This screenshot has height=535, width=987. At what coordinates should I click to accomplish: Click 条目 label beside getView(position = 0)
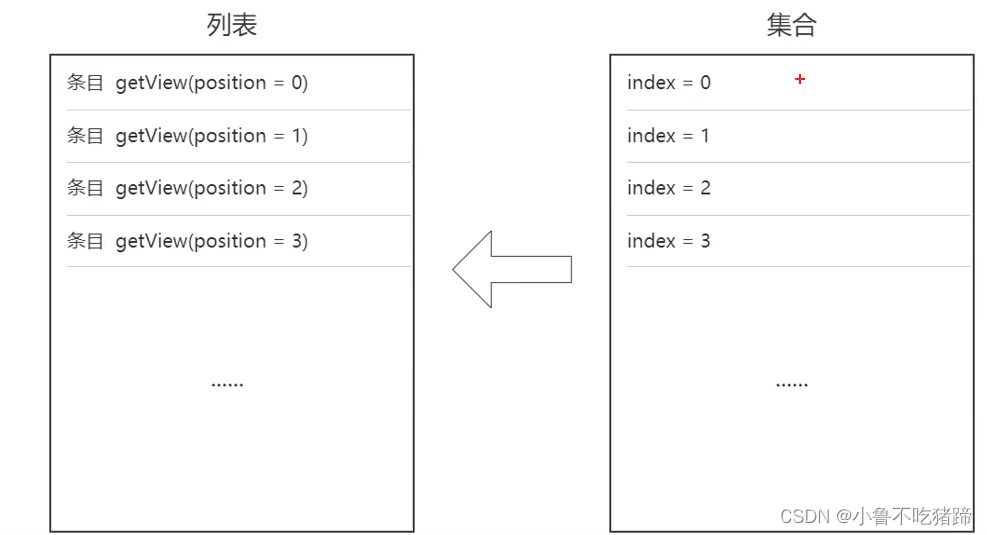pos(85,83)
